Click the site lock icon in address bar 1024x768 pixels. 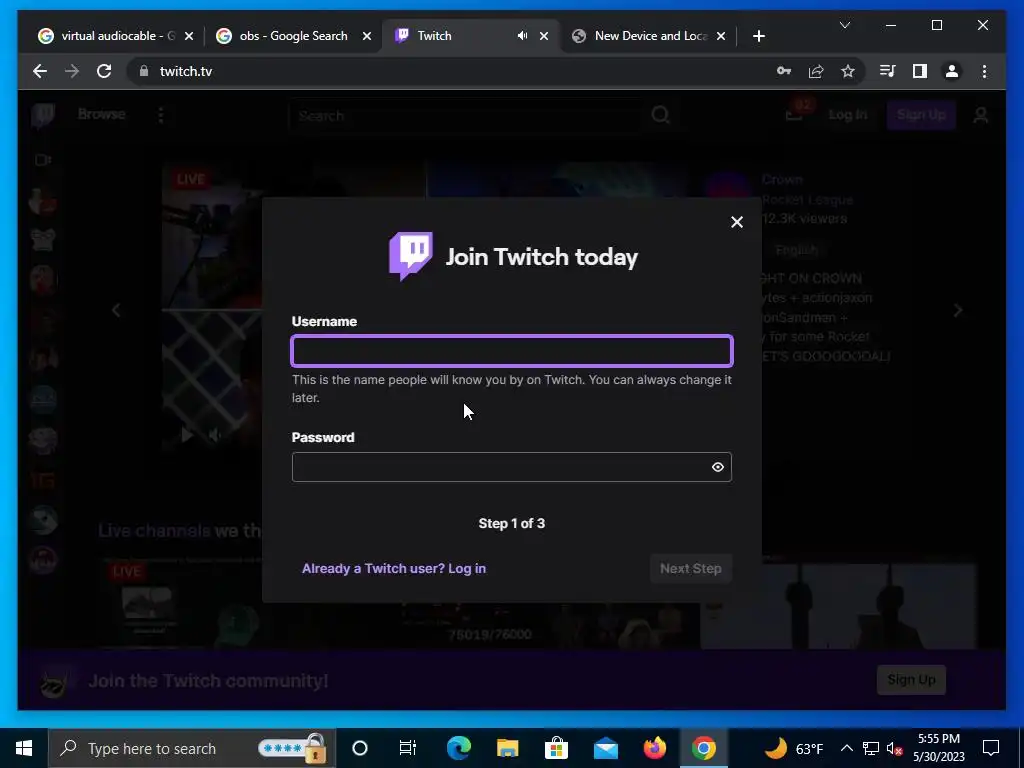pyautogui.click(x=144, y=71)
